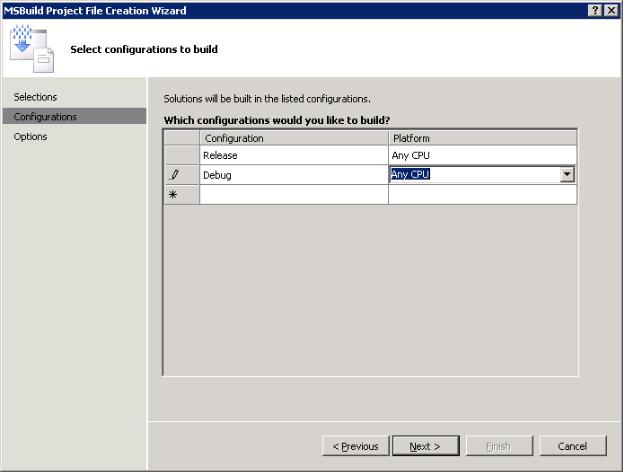
Task: Click the Previous button
Action: tap(356, 446)
